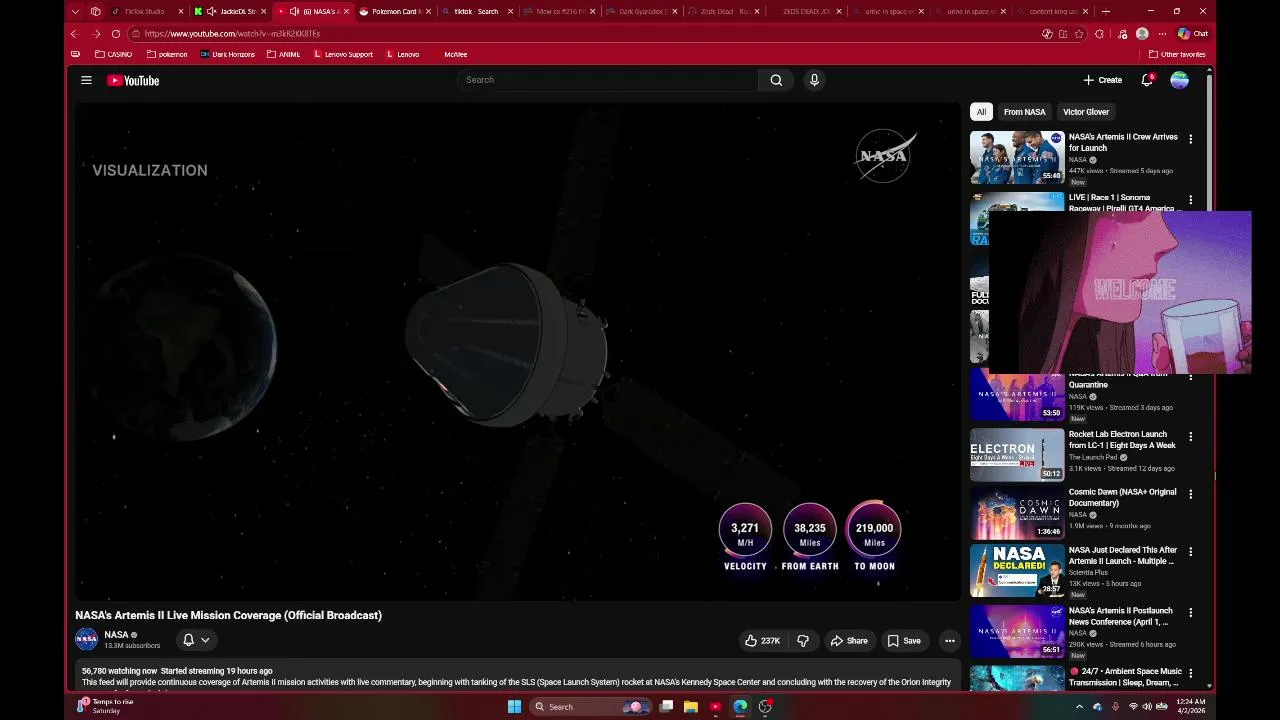The width and height of the screenshot is (1280, 720).
Task: Open the Windows Start menu
Action: pos(514,706)
